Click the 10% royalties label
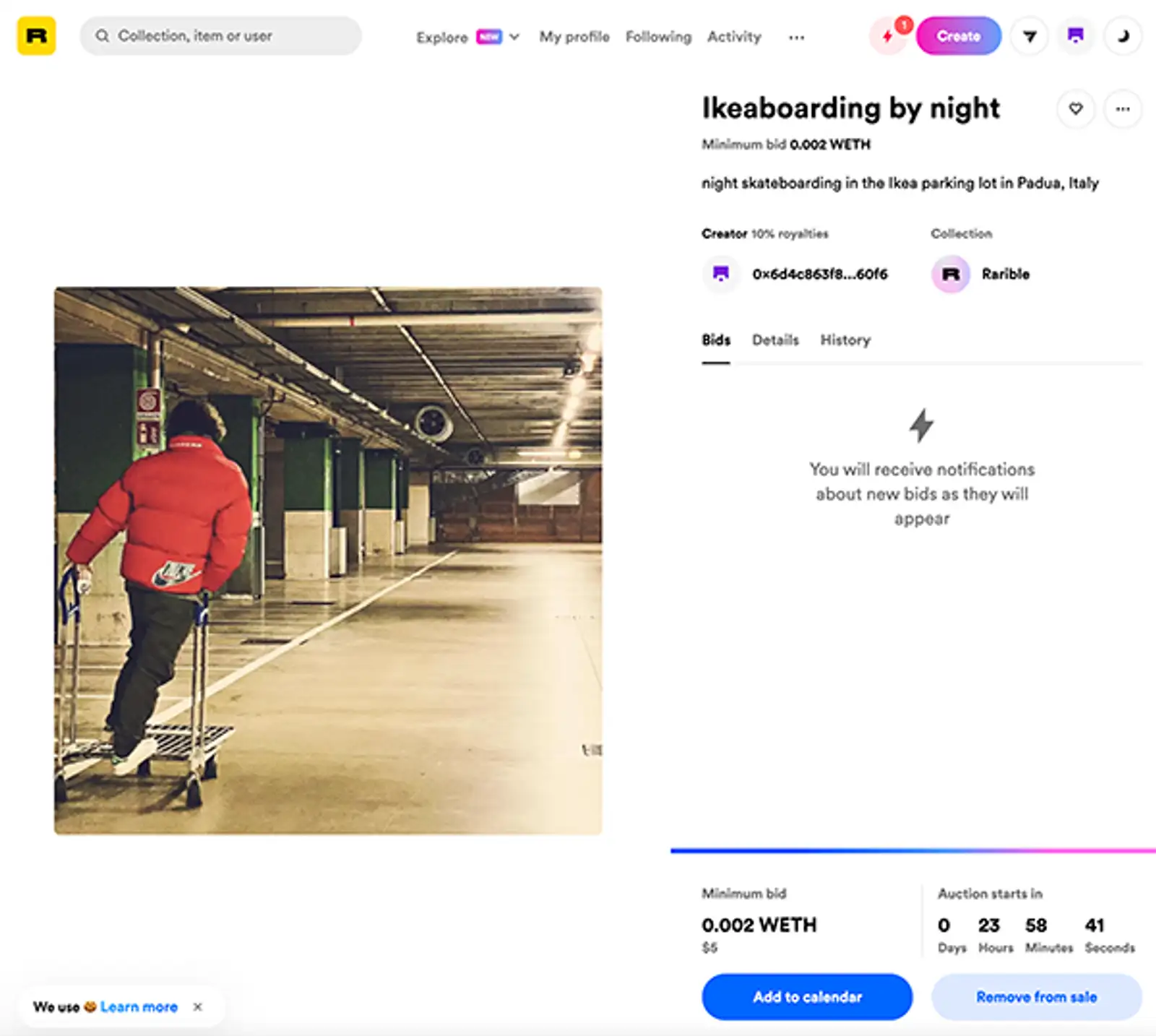This screenshot has height=1036, width=1156. point(790,233)
